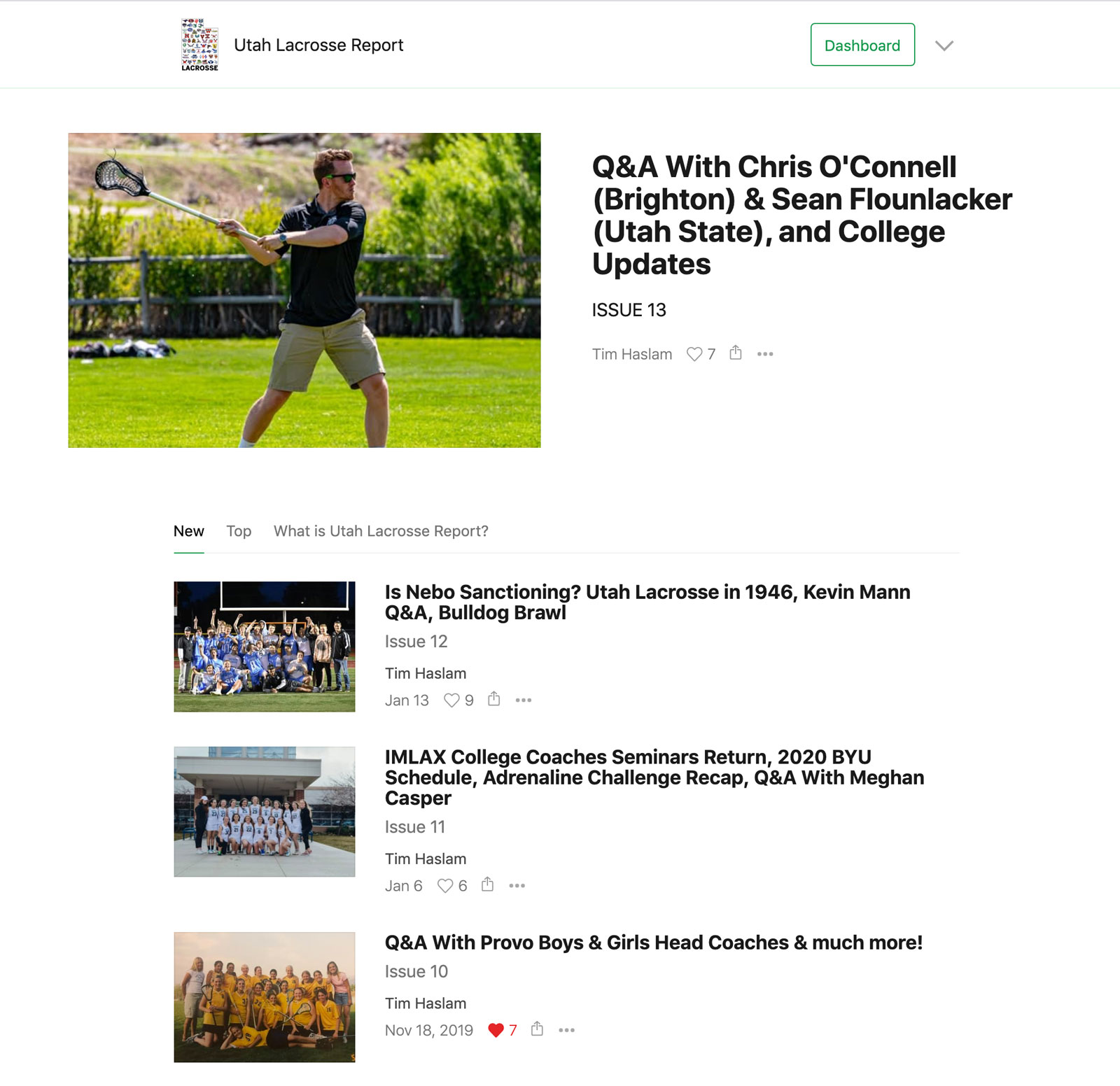Share the Issue 12 Nebo Sanctioning post
The height and width of the screenshot is (1086, 1120).
coord(493,699)
